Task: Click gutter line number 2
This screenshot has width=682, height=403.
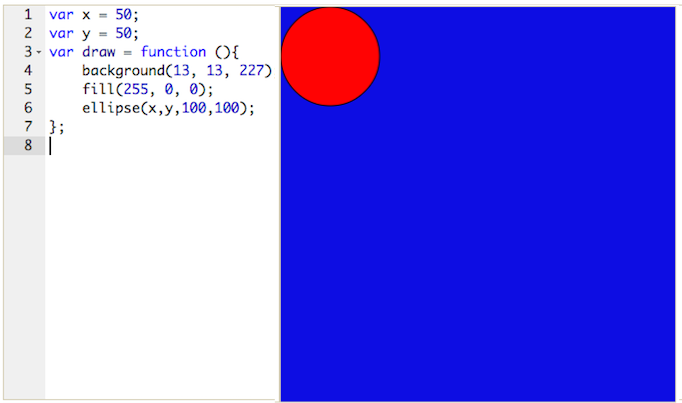Action: (28, 33)
